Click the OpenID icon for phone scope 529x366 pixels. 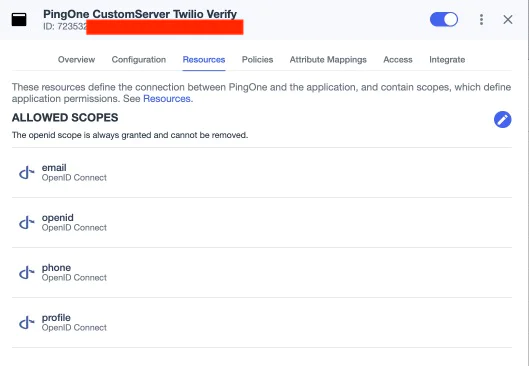point(27,273)
